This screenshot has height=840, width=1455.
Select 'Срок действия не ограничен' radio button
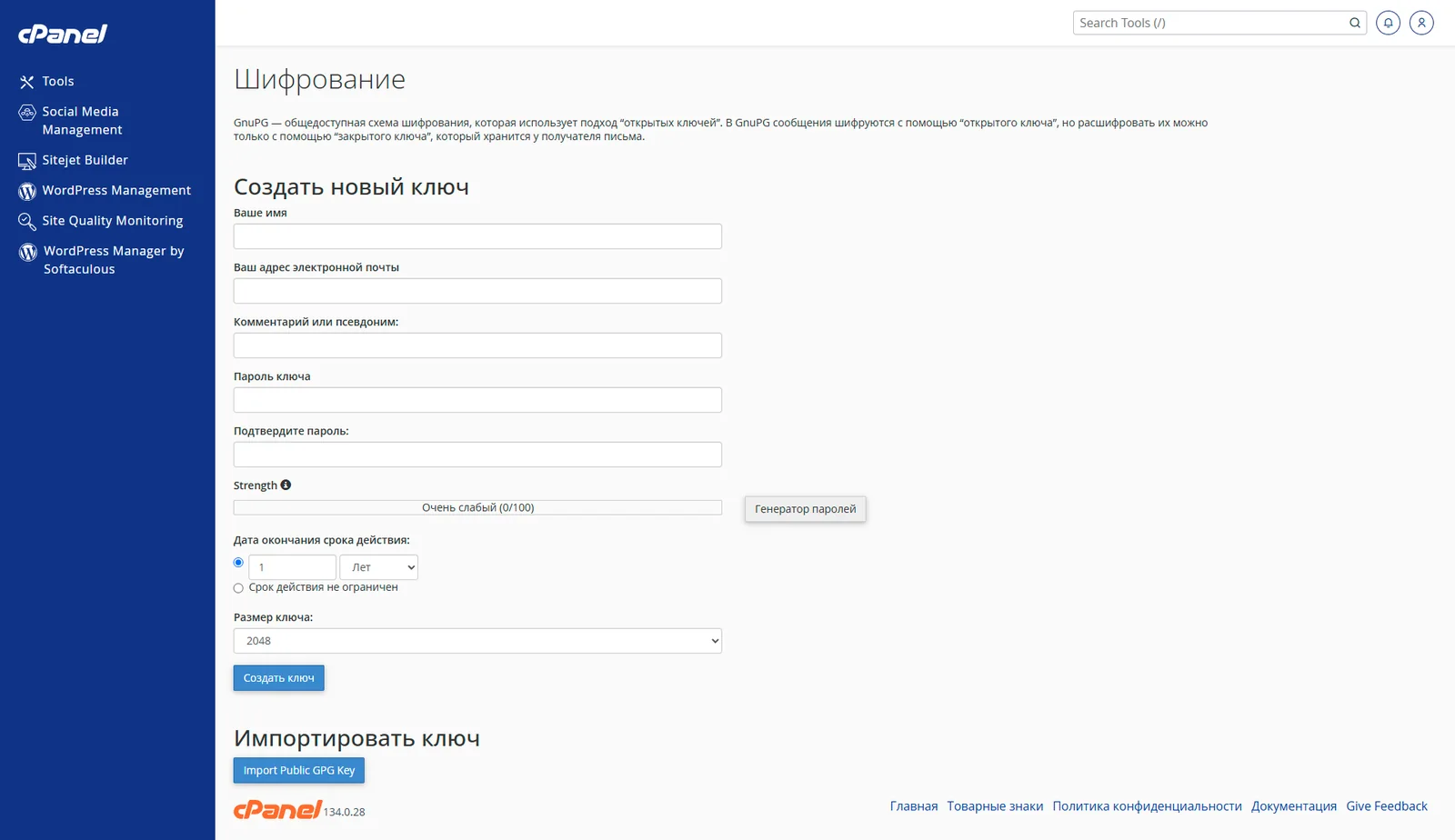click(x=238, y=588)
